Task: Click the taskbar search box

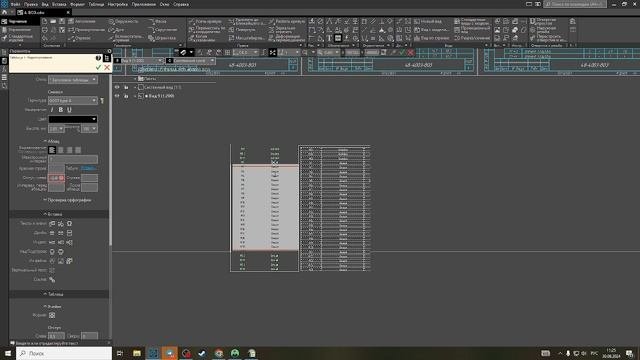Action: click(x=64, y=353)
